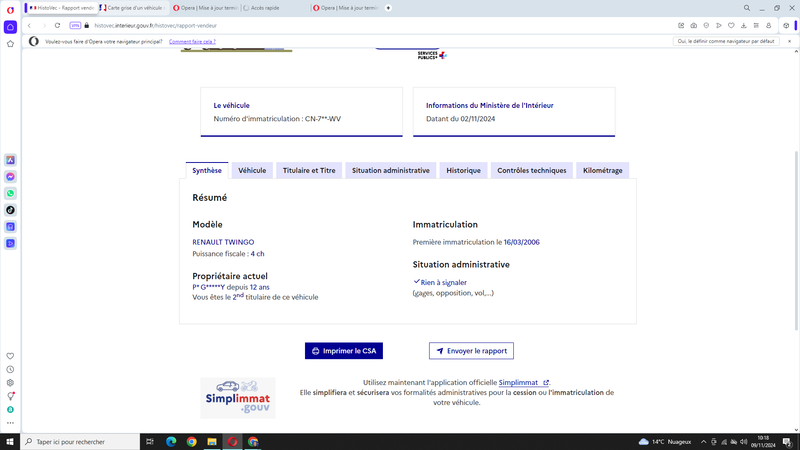Open sidebar heart bookmarks icon
The height and width of the screenshot is (450, 800).
(x=10, y=356)
